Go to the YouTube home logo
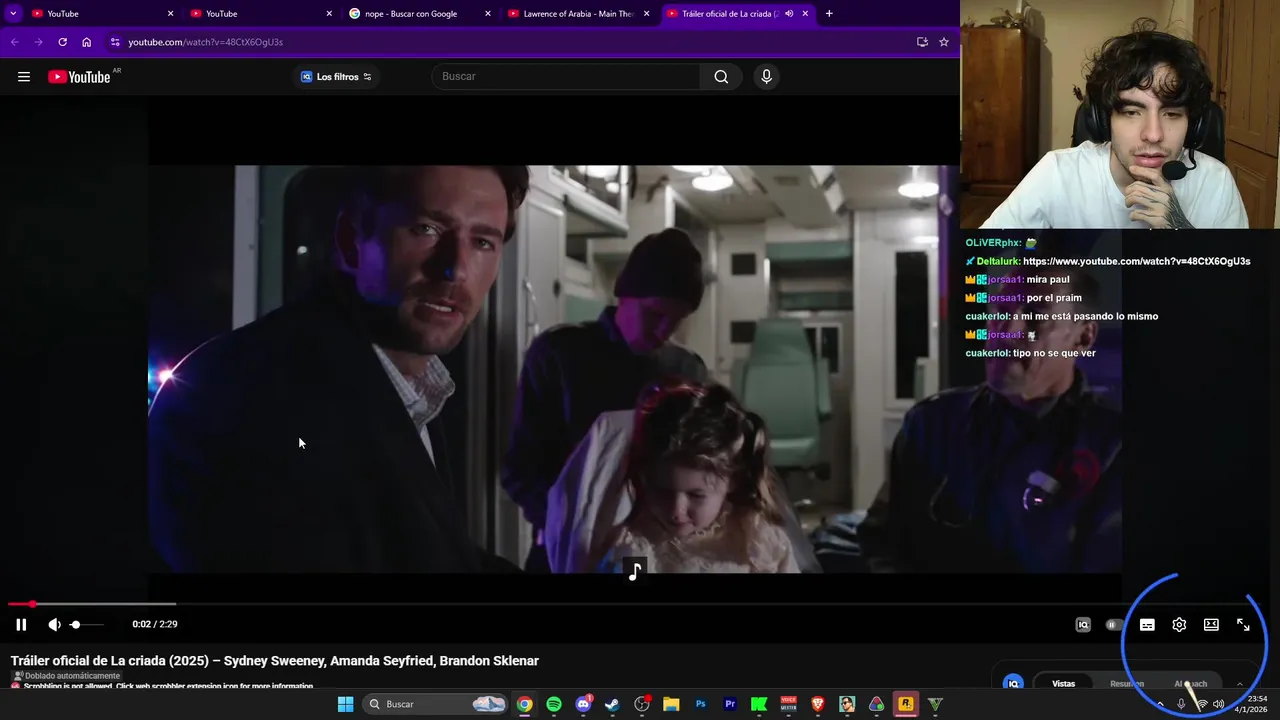Image resolution: width=1280 pixels, height=720 pixels. click(79, 77)
